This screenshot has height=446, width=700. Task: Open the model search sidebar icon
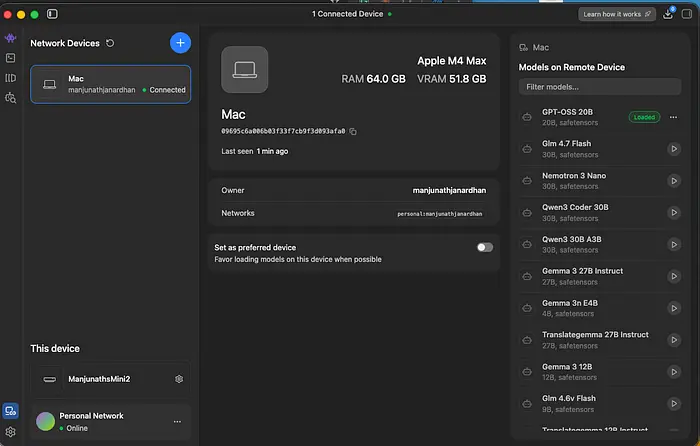(x=11, y=98)
